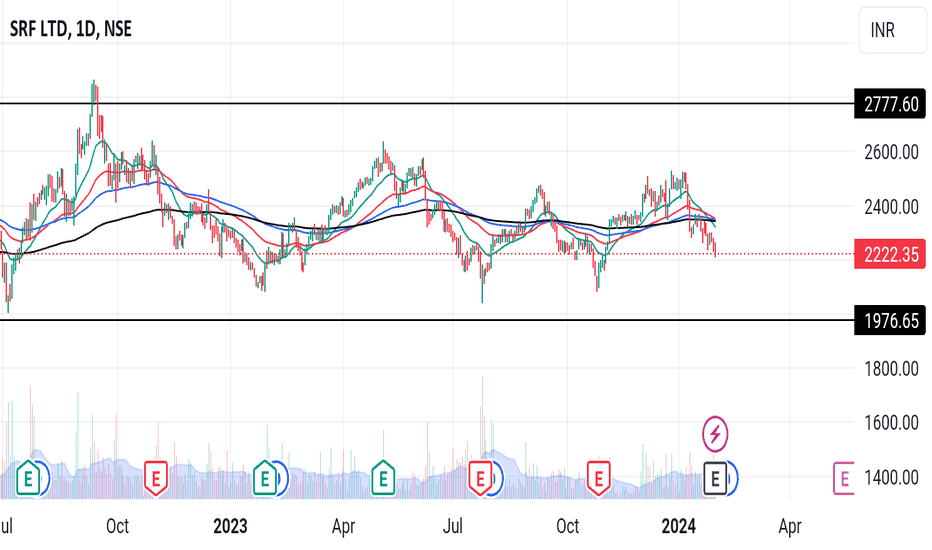The width and height of the screenshot is (932, 550).
Task: Open green earnings marker after 2023 label
Action: (265, 477)
